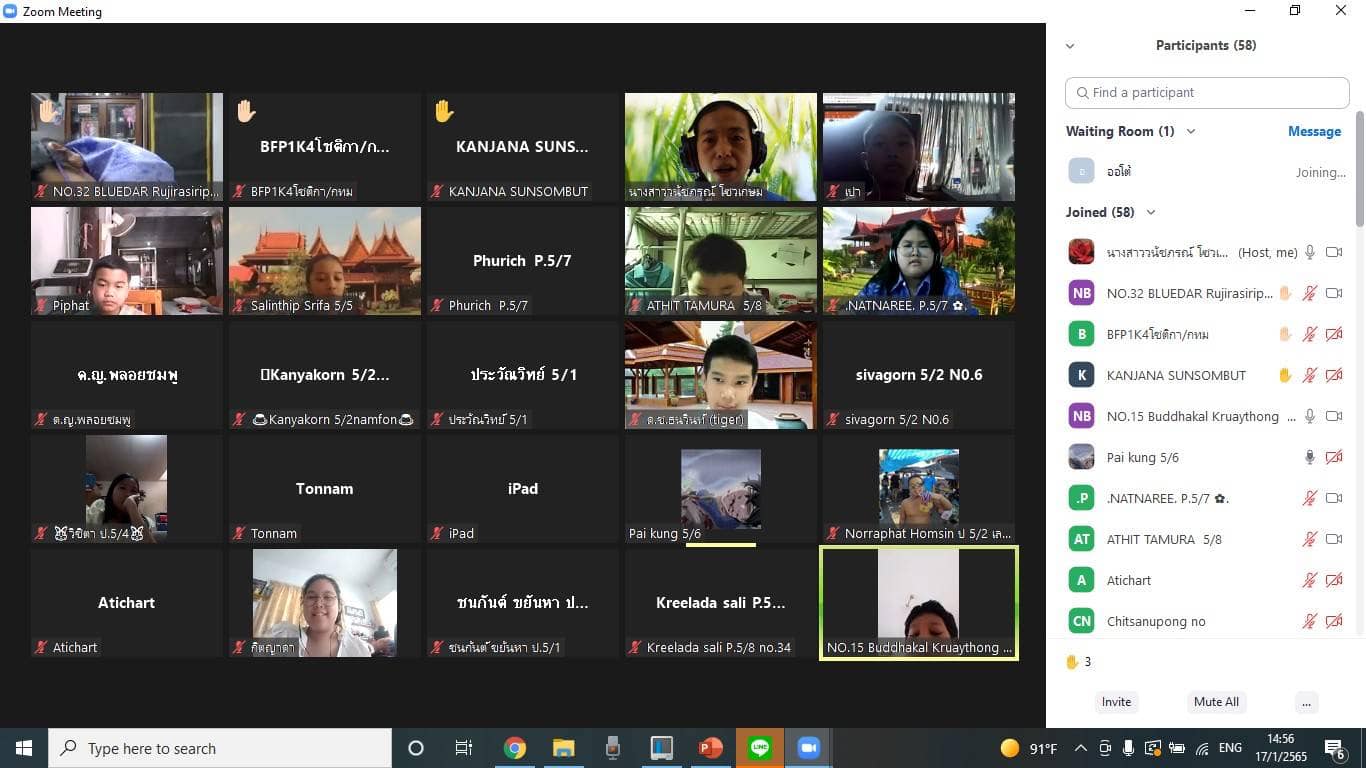Screen dimensions: 1366x768
Task: Collapse the Joined (58) section chevron
Action: pyautogui.click(x=1150, y=212)
